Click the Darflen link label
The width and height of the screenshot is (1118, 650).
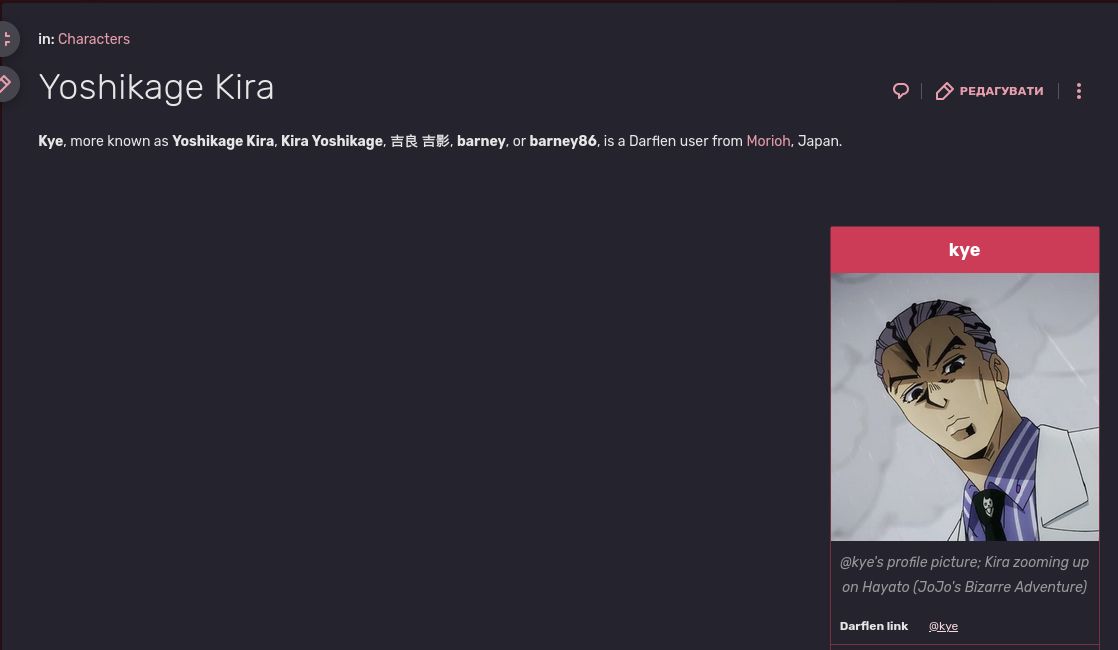coord(873,626)
